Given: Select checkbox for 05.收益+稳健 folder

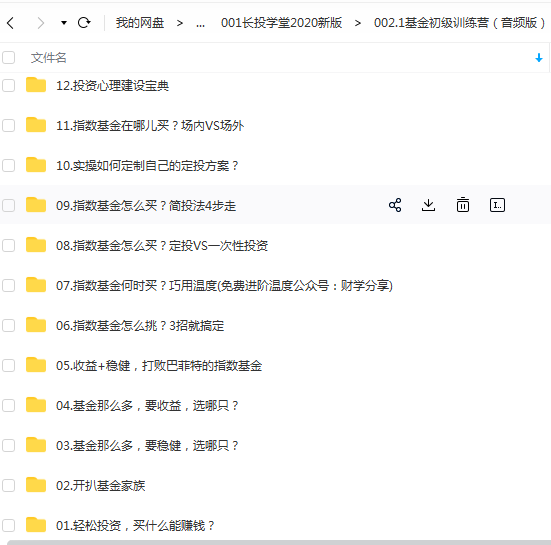Looking at the screenshot, I should click(x=8, y=365).
